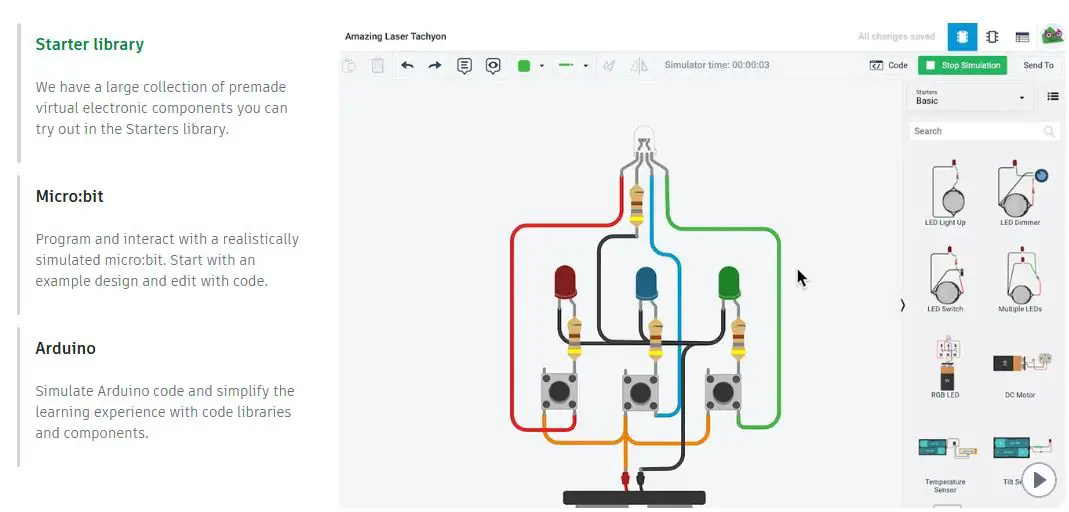Open the notes tool icon
The width and height of the screenshot is (1069, 512).
pos(464,66)
